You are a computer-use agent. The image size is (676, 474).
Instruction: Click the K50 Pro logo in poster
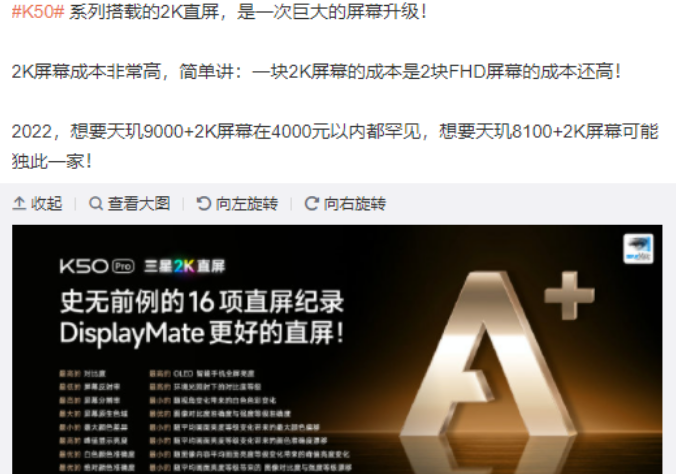pyautogui.click(x=97, y=266)
